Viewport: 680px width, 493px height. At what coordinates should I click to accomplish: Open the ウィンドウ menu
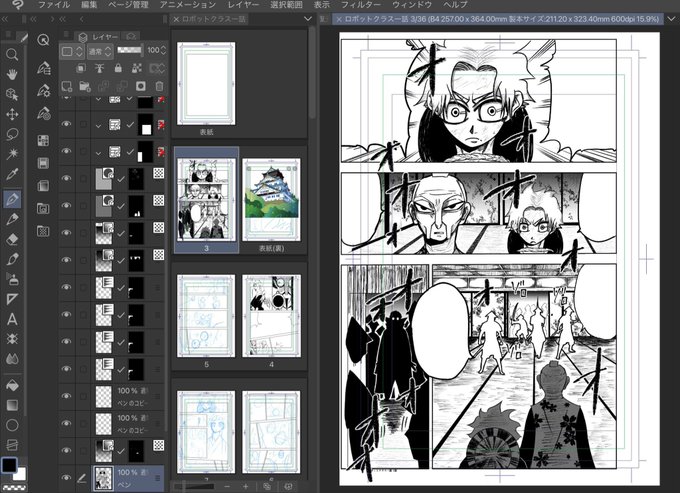412,5
